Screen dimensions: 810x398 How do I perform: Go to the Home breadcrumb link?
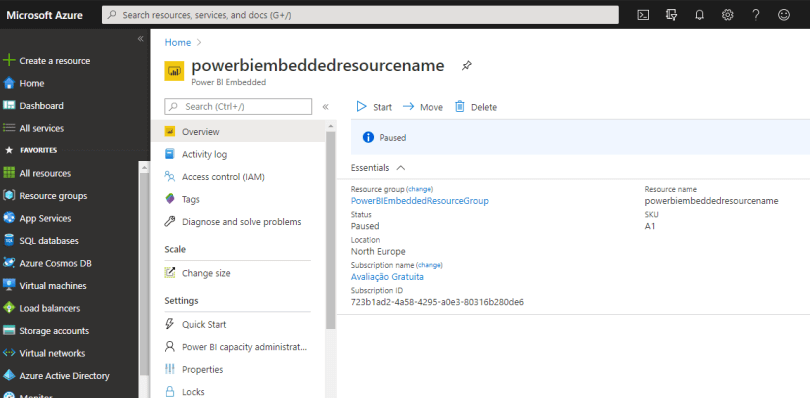(178, 42)
